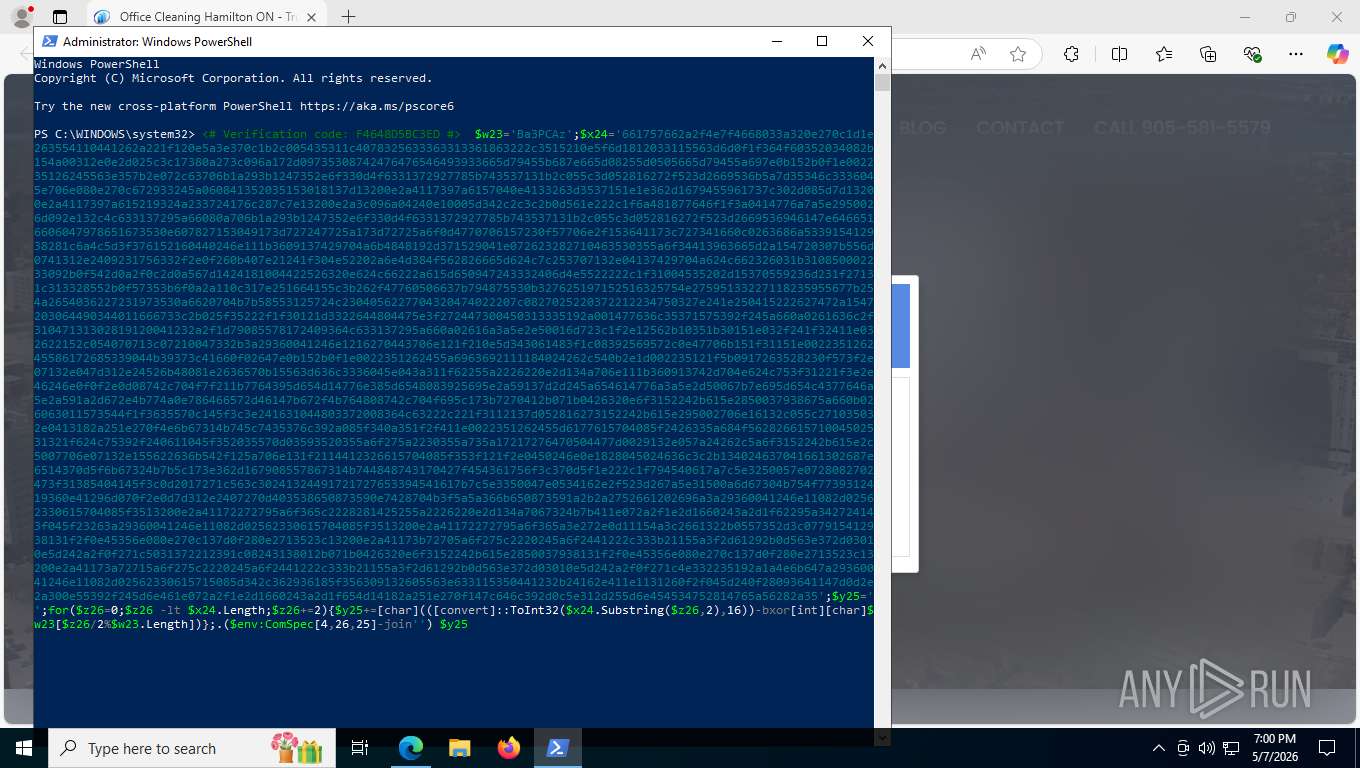Launch Copilot from Edge toolbar
Screen dimensions: 1360x768
1338,54
